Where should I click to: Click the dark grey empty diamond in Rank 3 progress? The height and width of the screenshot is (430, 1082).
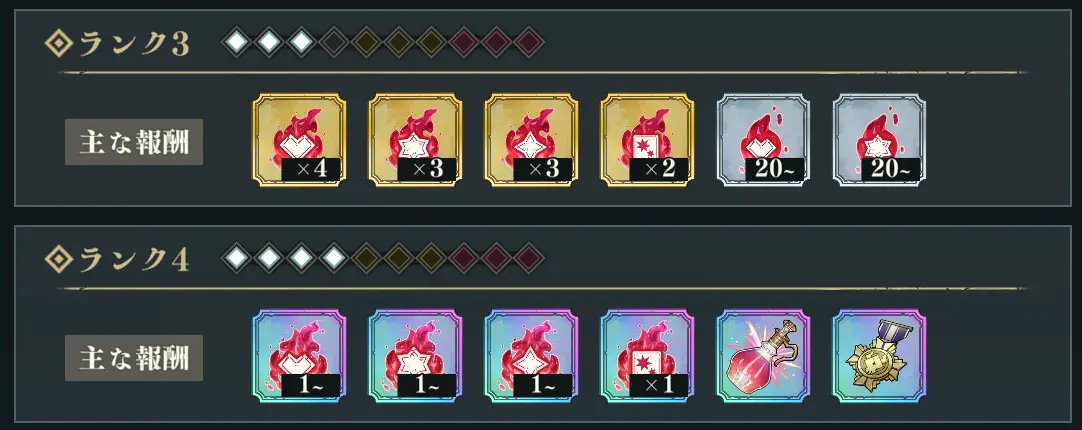[x=335, y=43]
